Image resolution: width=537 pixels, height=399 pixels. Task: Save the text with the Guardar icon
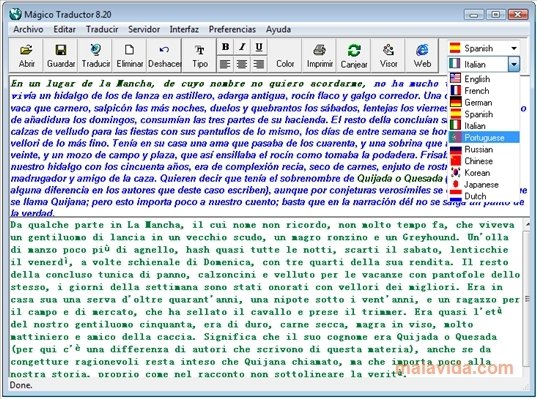[61, 55]
